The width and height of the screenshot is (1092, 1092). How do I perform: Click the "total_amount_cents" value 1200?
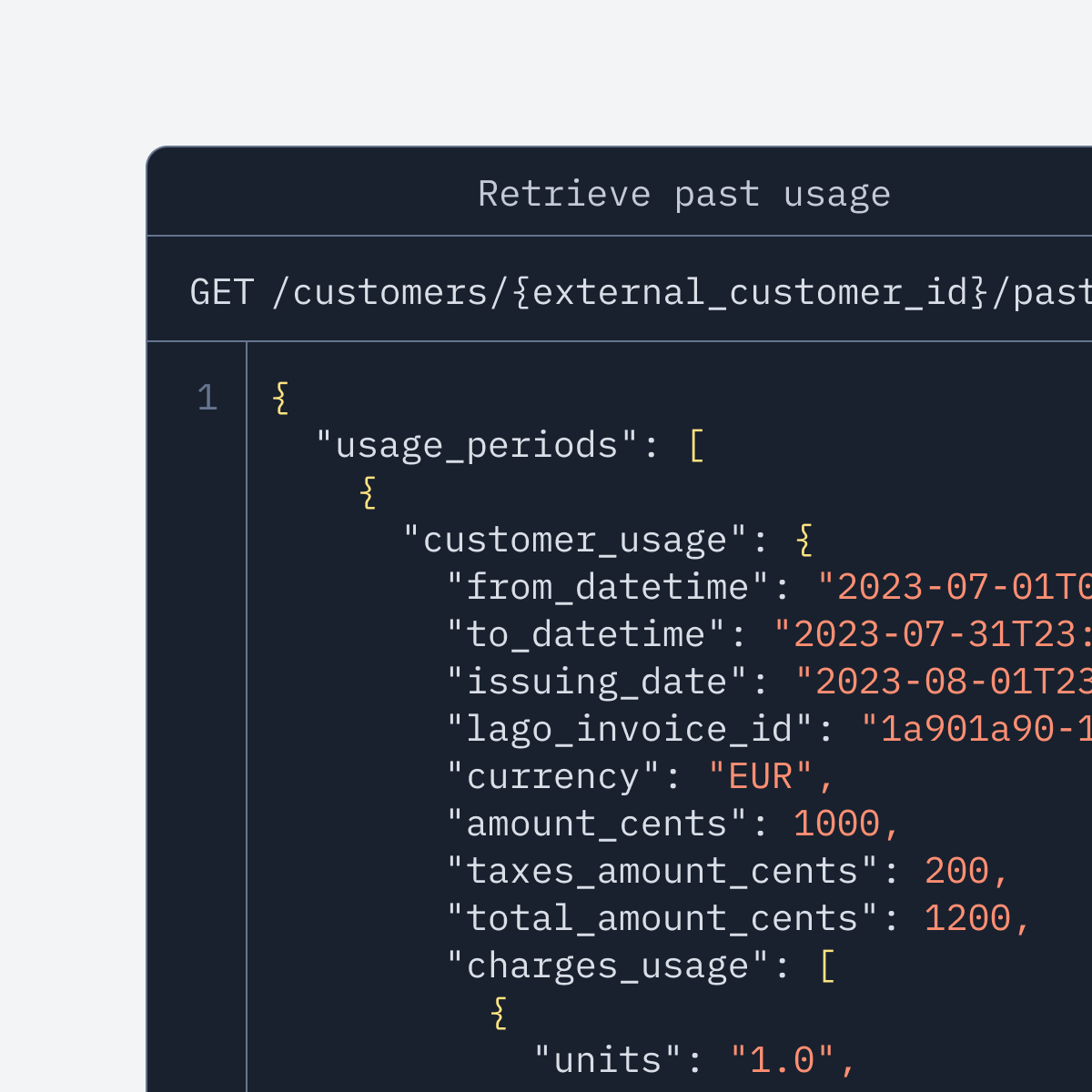pyautogui.click(x=967, y=918)
